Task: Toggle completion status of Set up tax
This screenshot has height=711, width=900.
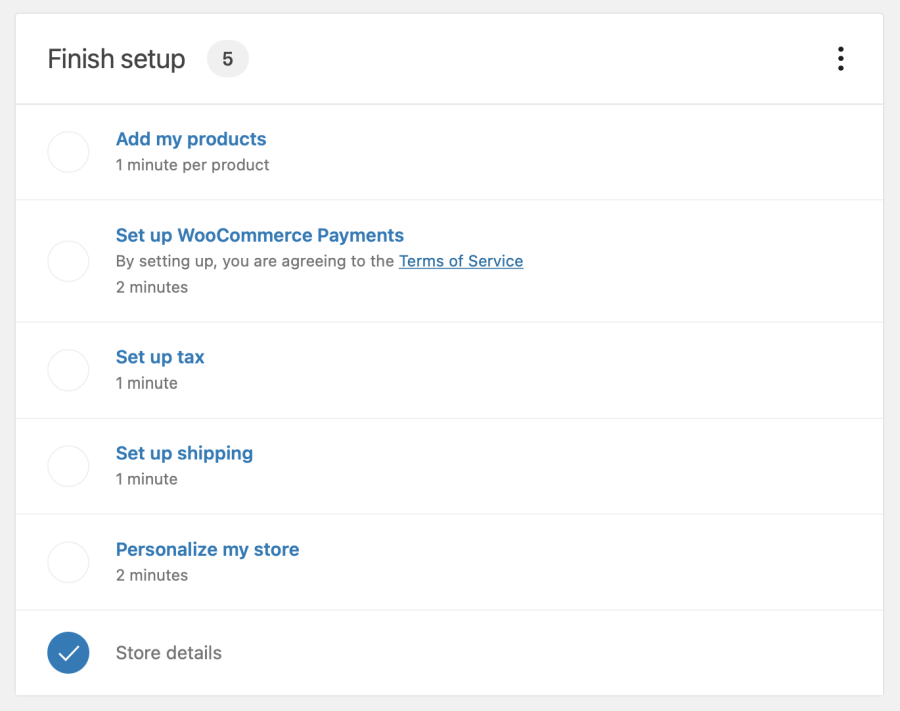Action: click(68, 370)
